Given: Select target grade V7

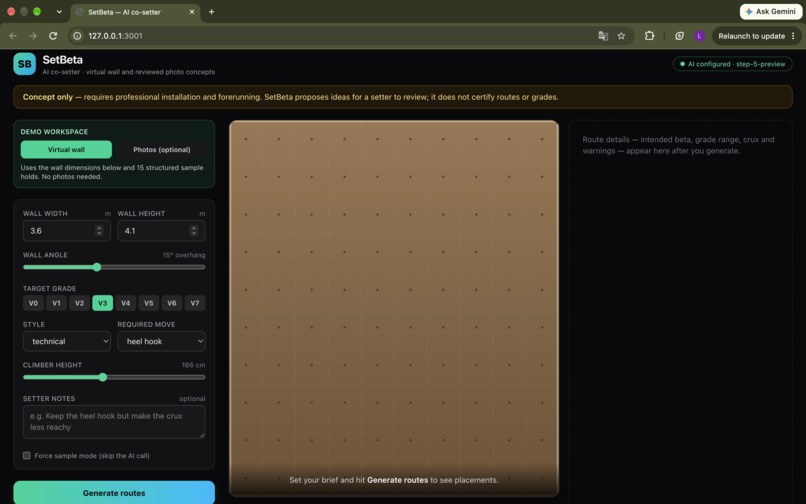Looking at the screenshot, I should [x=195, y=303].
